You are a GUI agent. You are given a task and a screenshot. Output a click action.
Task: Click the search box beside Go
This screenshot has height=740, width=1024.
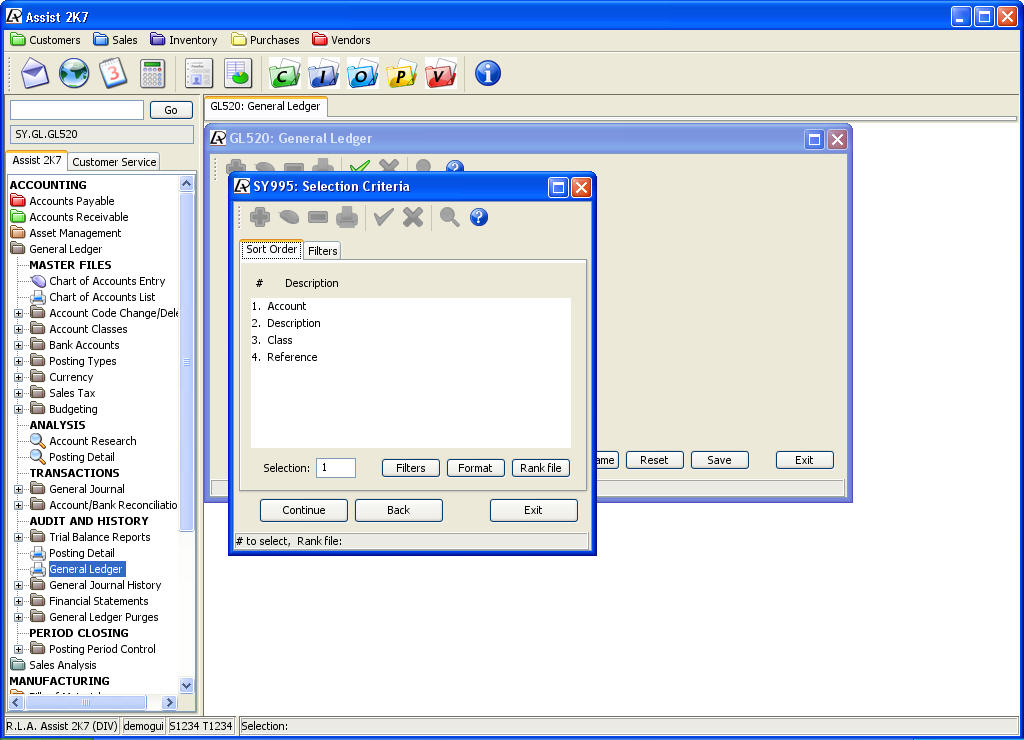[x=77, y=110]
